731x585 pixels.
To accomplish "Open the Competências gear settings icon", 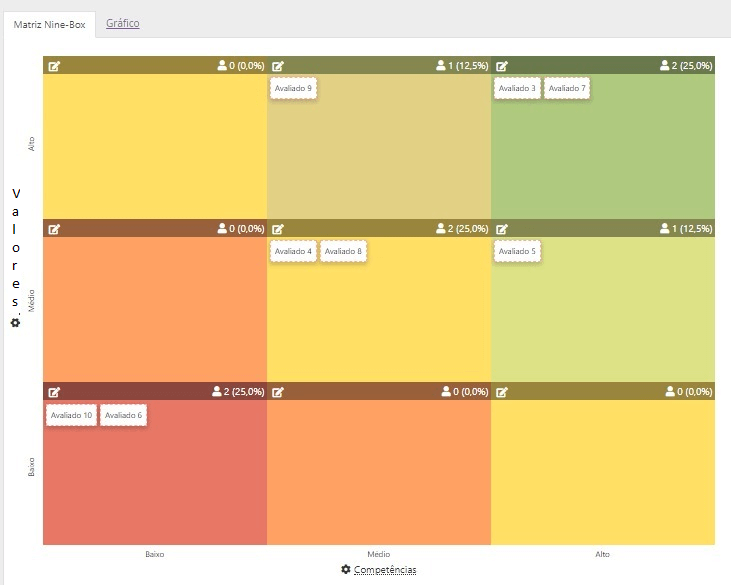I will click(345, 569).
